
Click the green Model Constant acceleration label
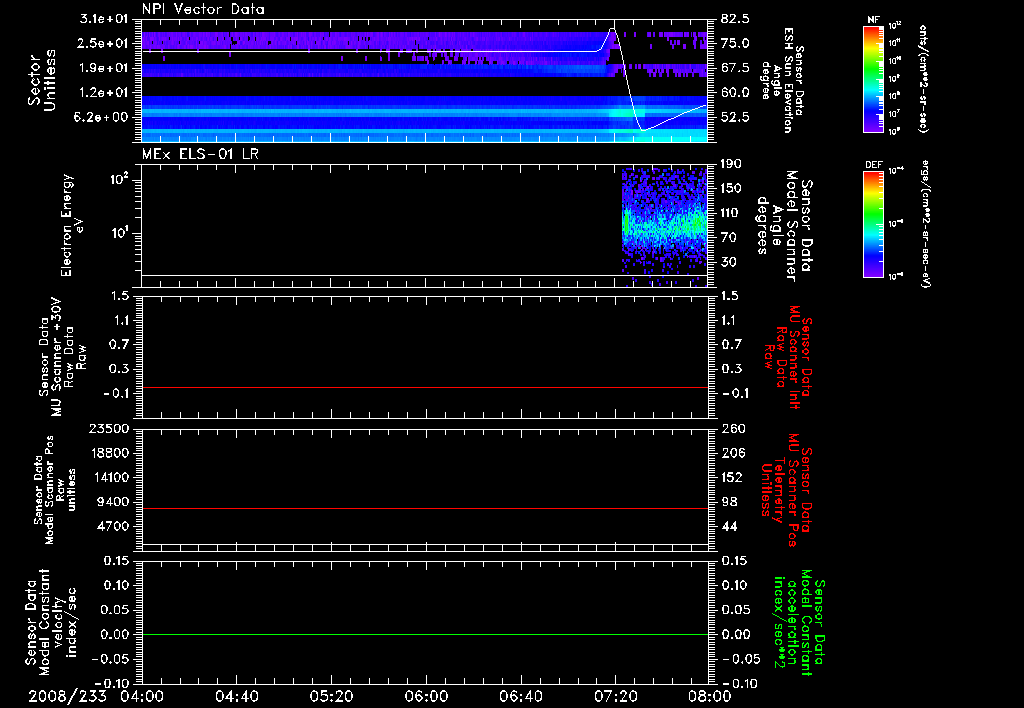798,622
